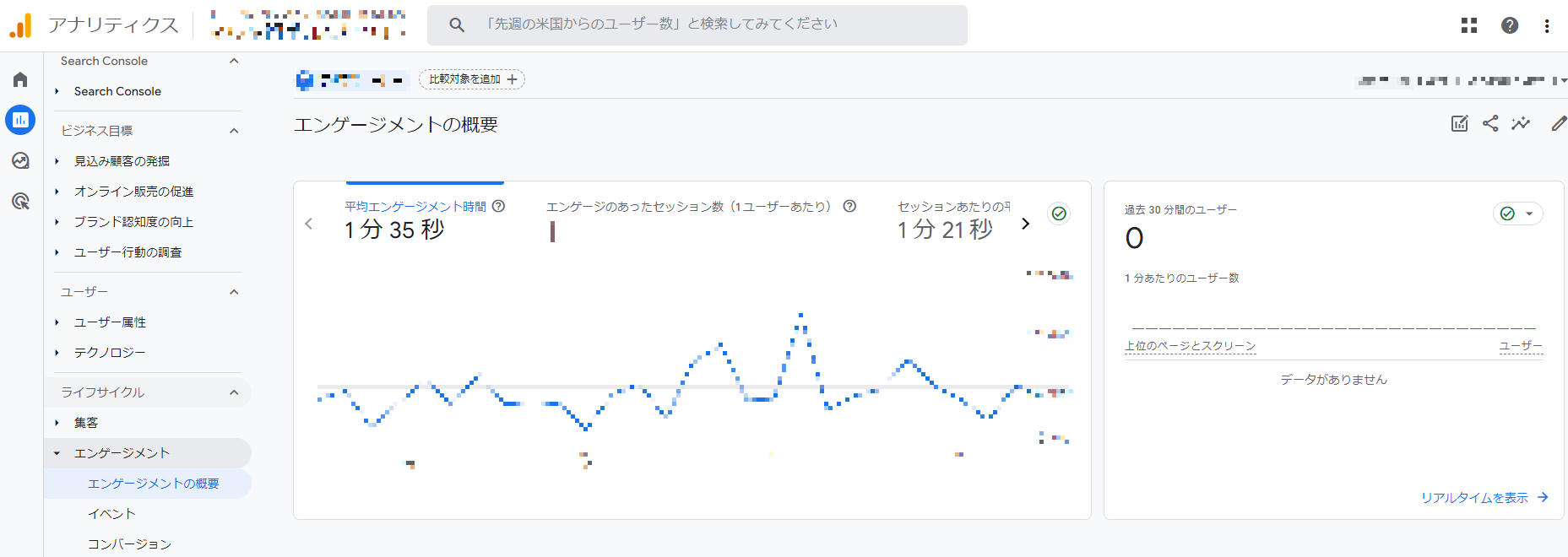Expand テクノロジー

[x=57, y=353]
